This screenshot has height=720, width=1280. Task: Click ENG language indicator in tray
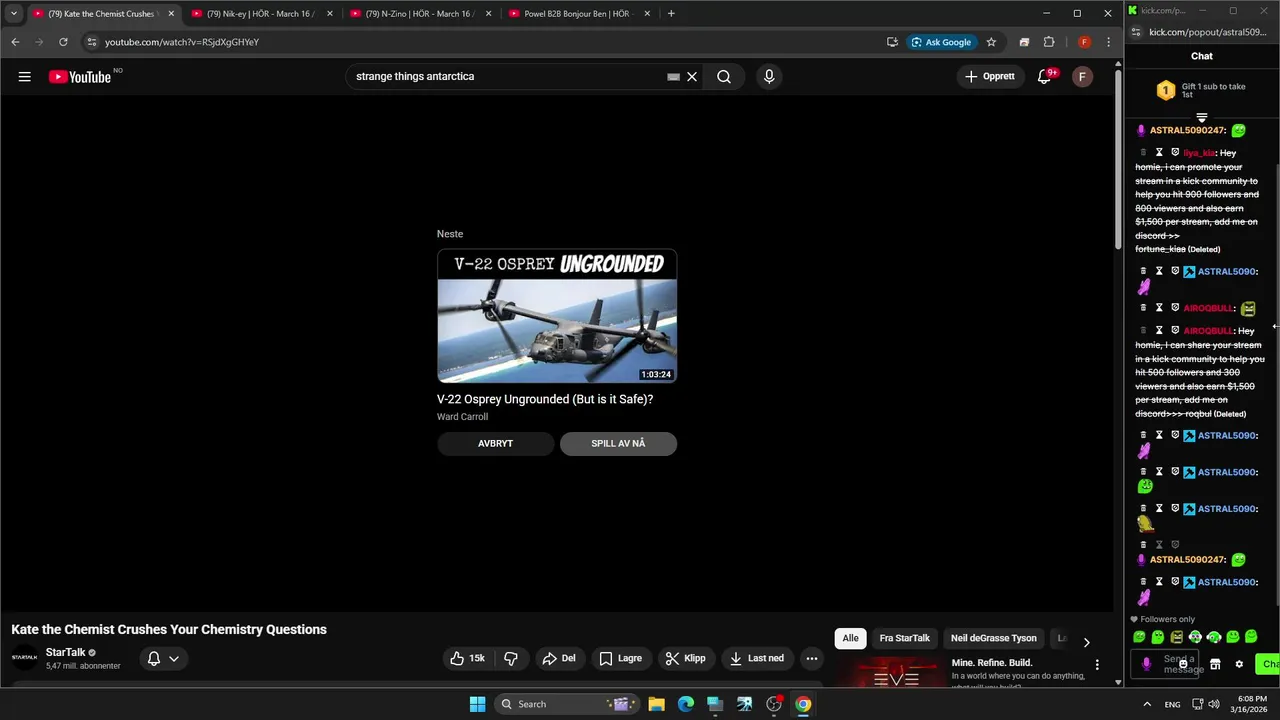(x=1172, y=704)
